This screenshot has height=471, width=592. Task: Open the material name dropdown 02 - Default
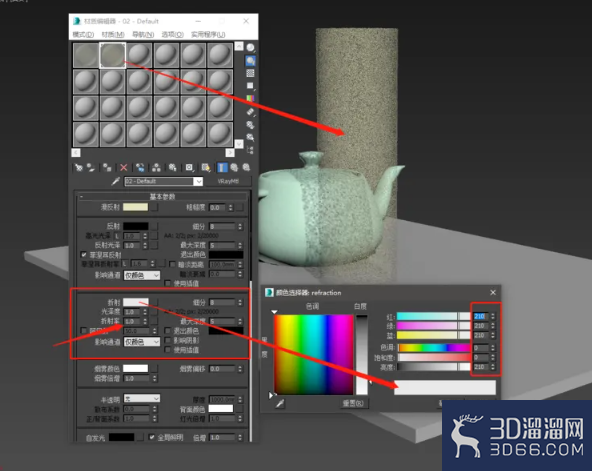point(198,182)
